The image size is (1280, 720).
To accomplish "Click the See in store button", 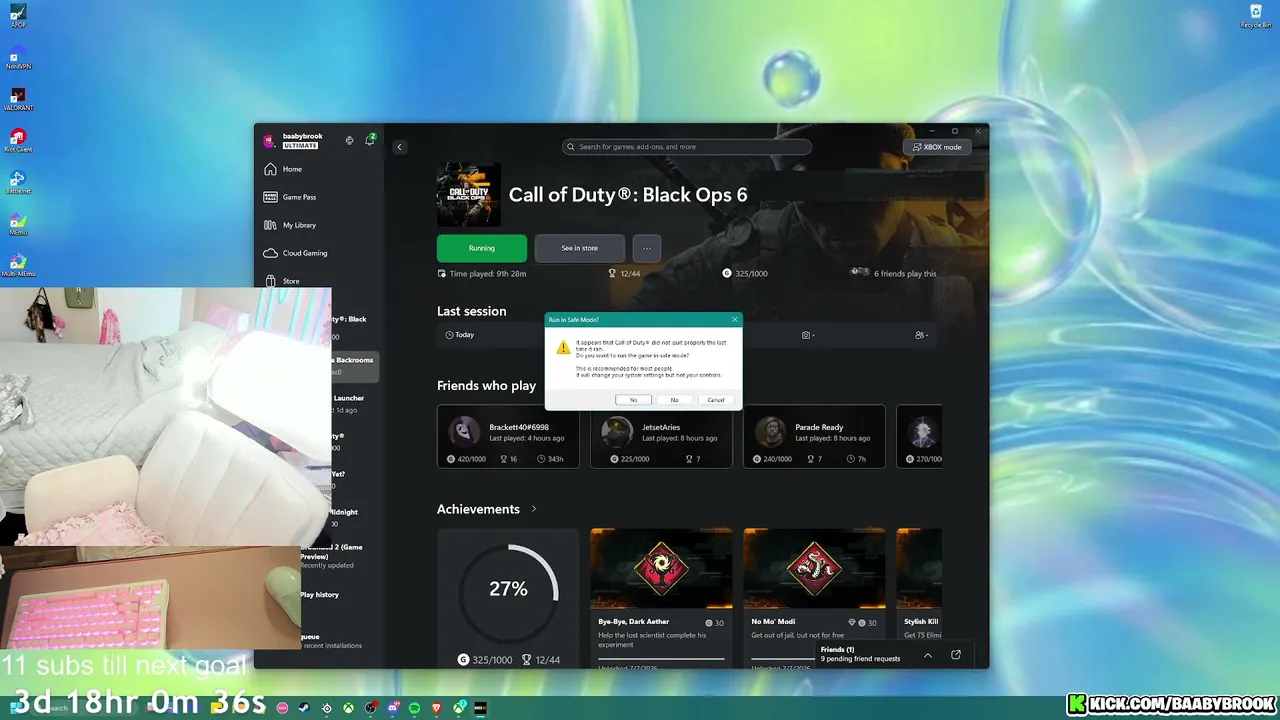I will tap(580, 248).
